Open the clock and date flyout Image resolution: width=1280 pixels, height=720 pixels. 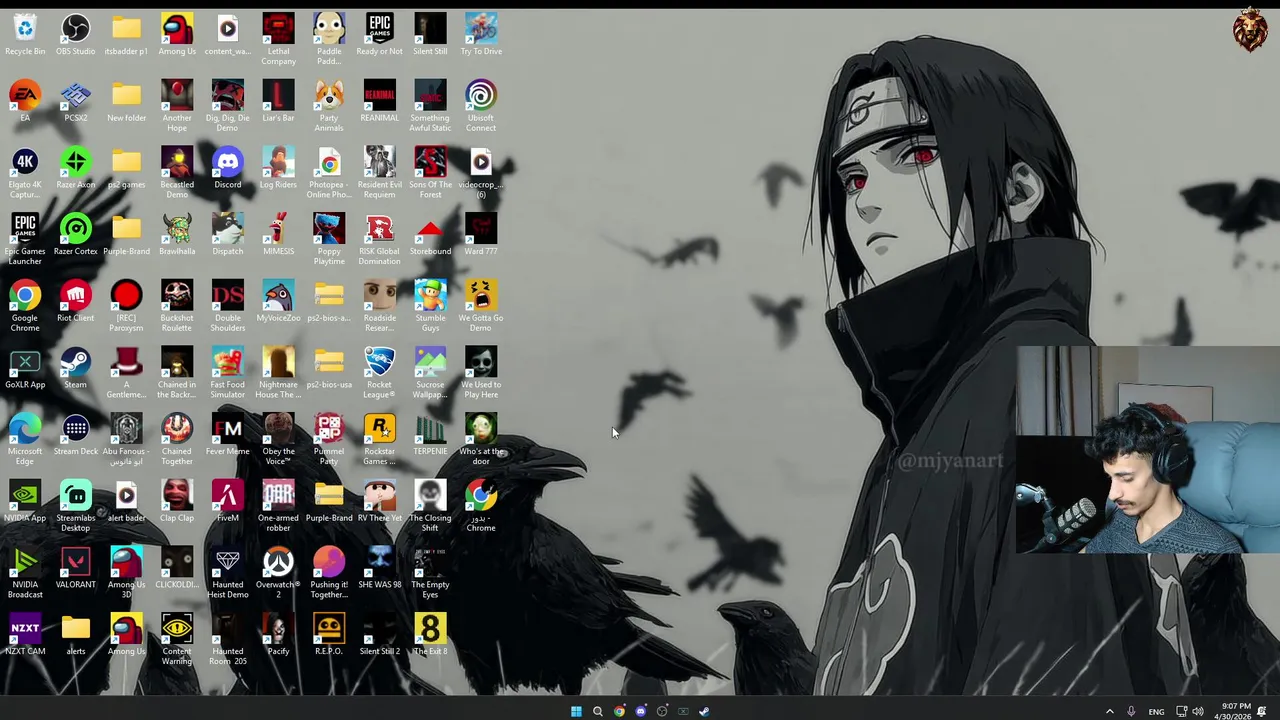(1235, 711)
